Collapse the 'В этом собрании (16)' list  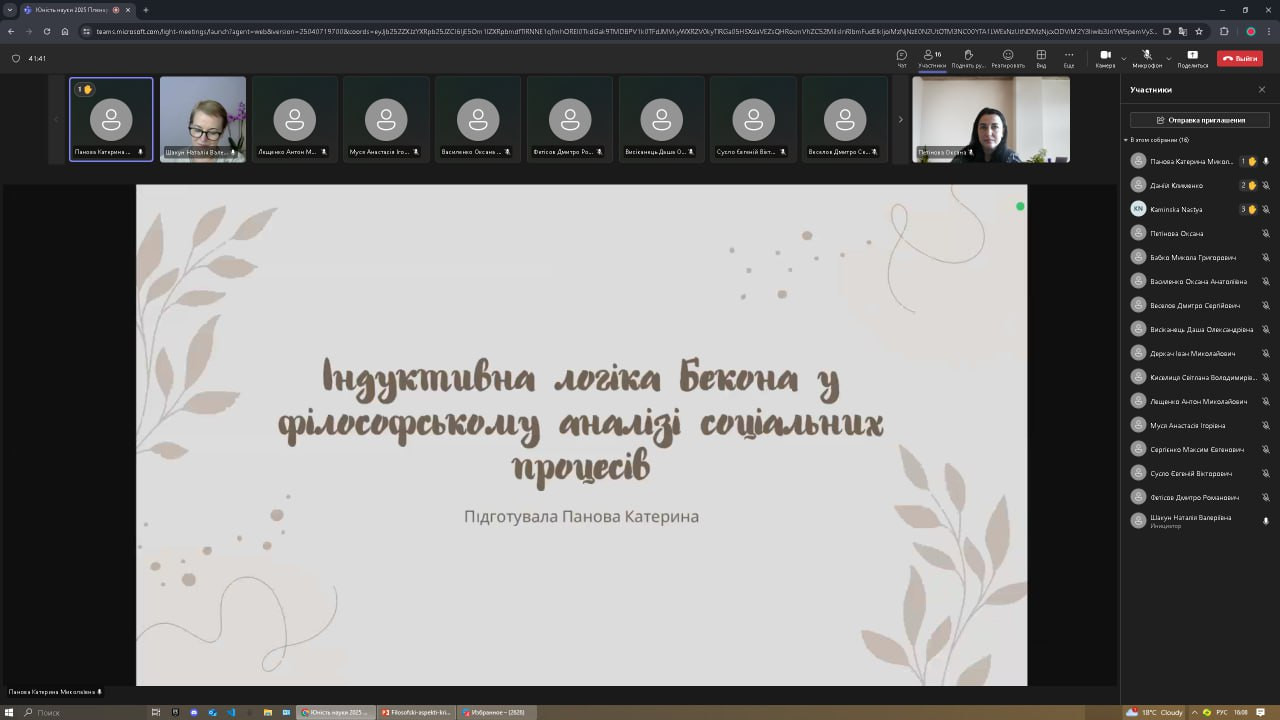coord(1126,140)
